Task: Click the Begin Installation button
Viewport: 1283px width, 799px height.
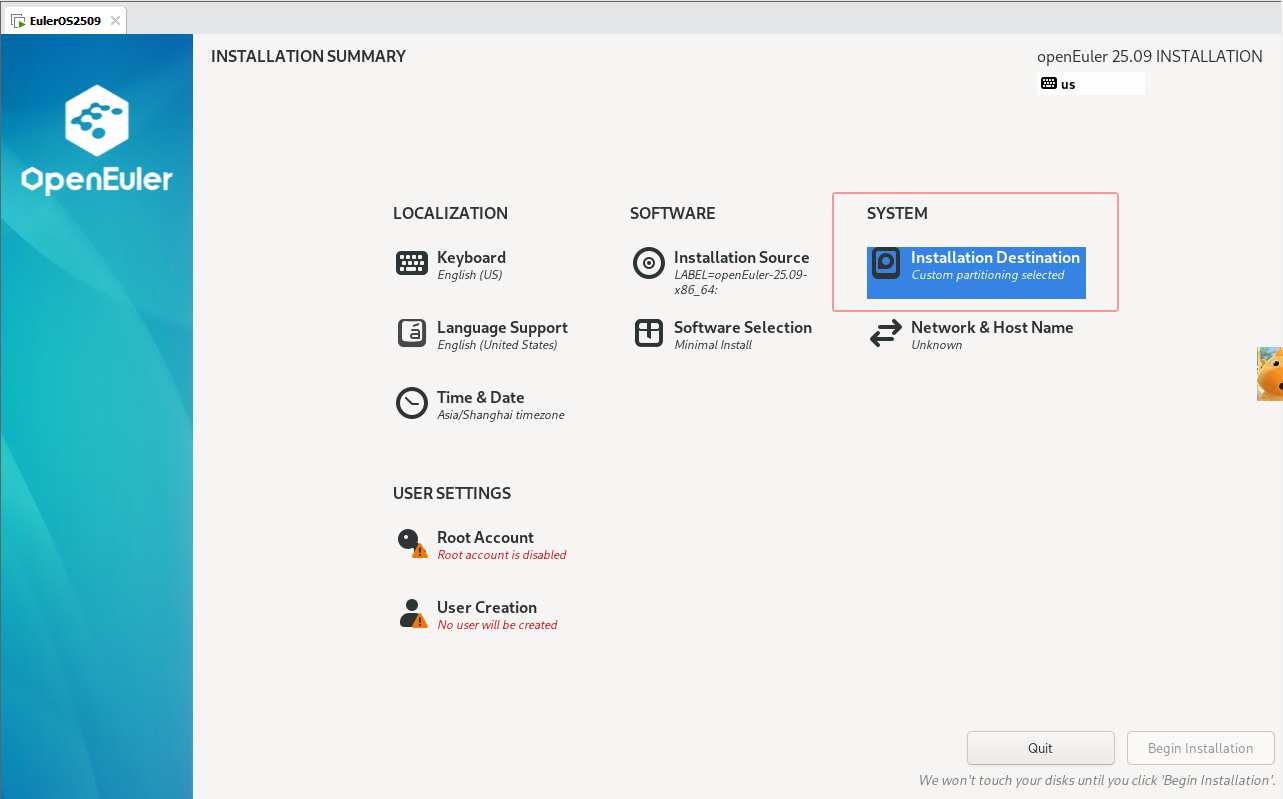Action: (x=1200, y=748)
